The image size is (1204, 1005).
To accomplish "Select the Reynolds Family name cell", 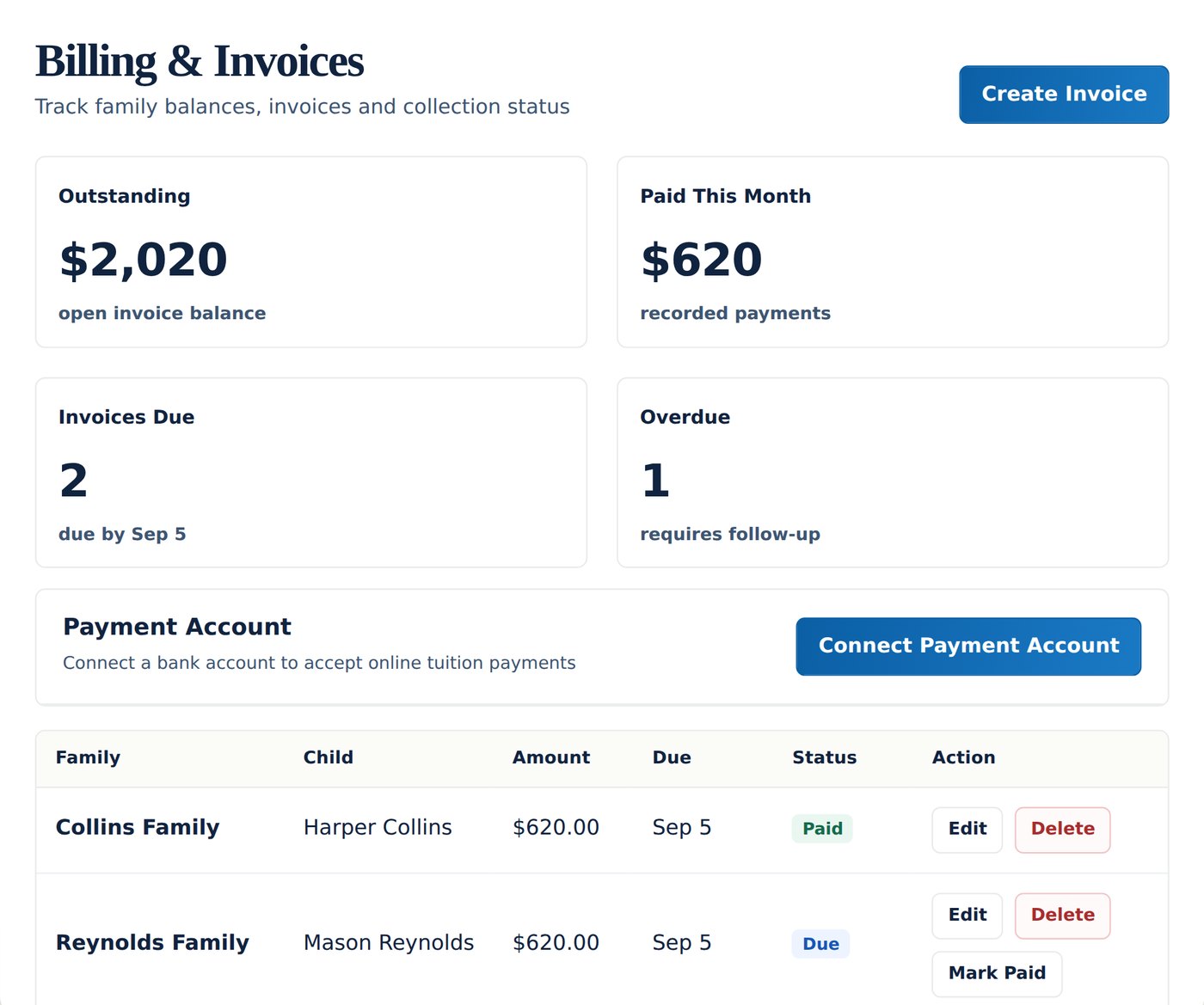I will point(152,942).
